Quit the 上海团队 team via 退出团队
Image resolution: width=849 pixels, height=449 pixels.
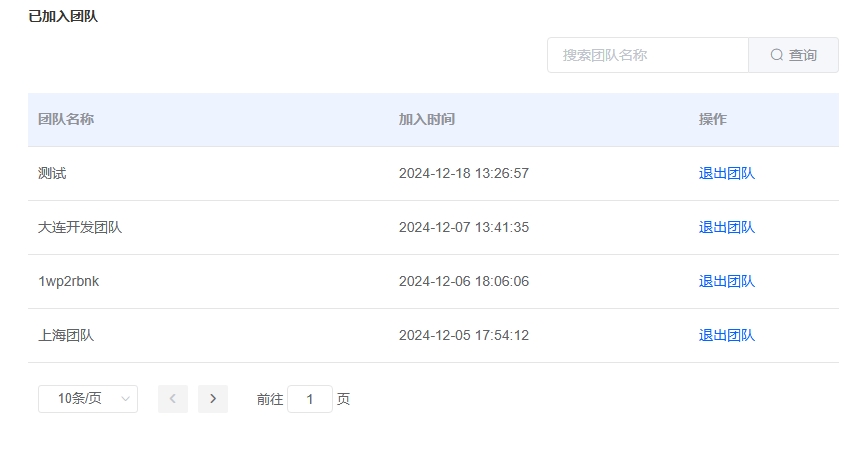point(727,336)
